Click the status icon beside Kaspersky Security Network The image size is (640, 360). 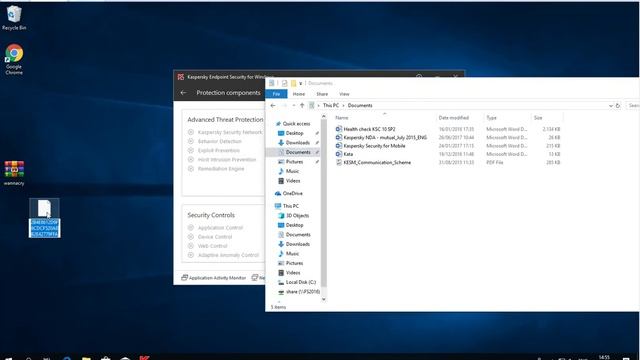(191, 132)
